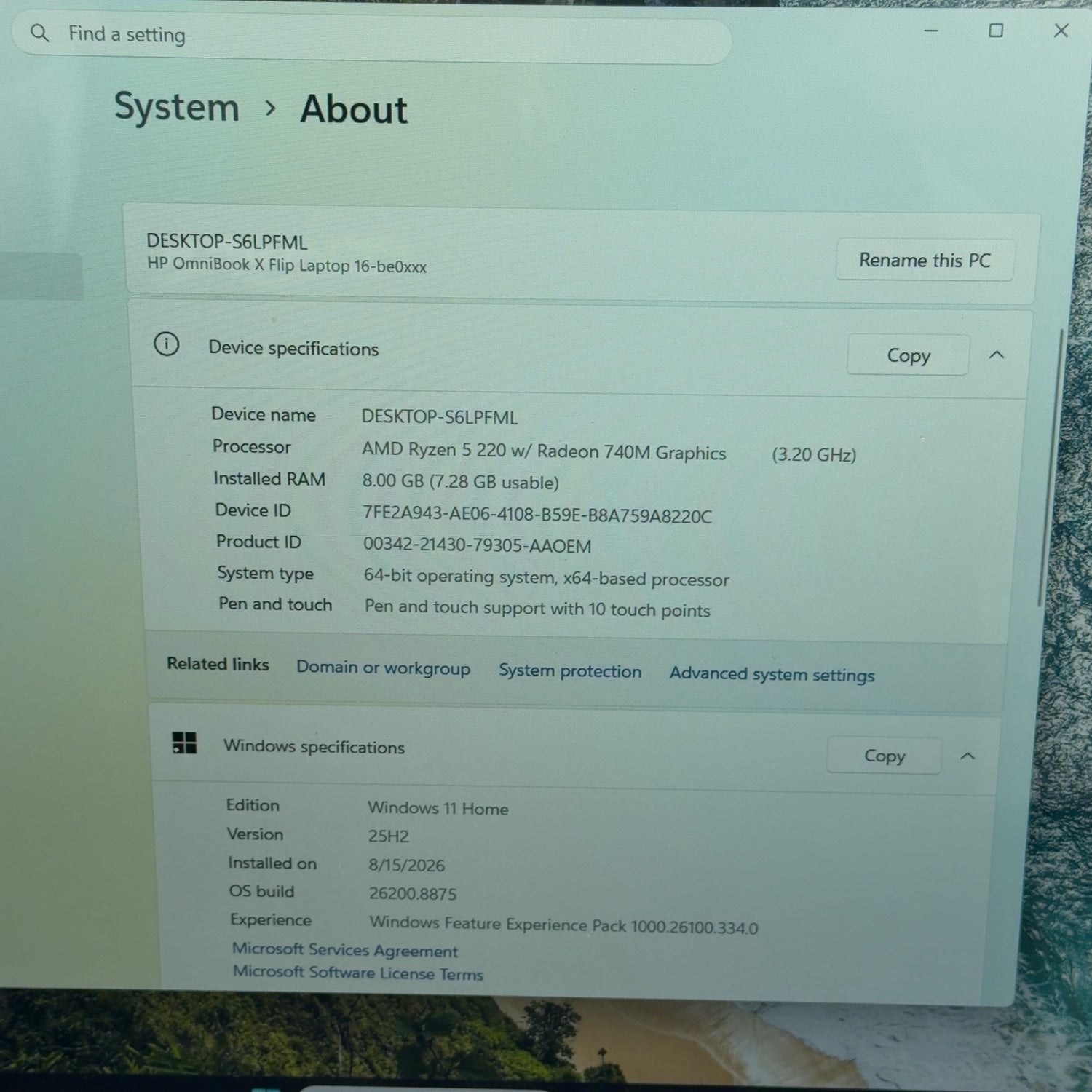This screenshot has height=1092, width=1092.
Task: Click the search magnifier icon
Action: click(x=40, y=33)
